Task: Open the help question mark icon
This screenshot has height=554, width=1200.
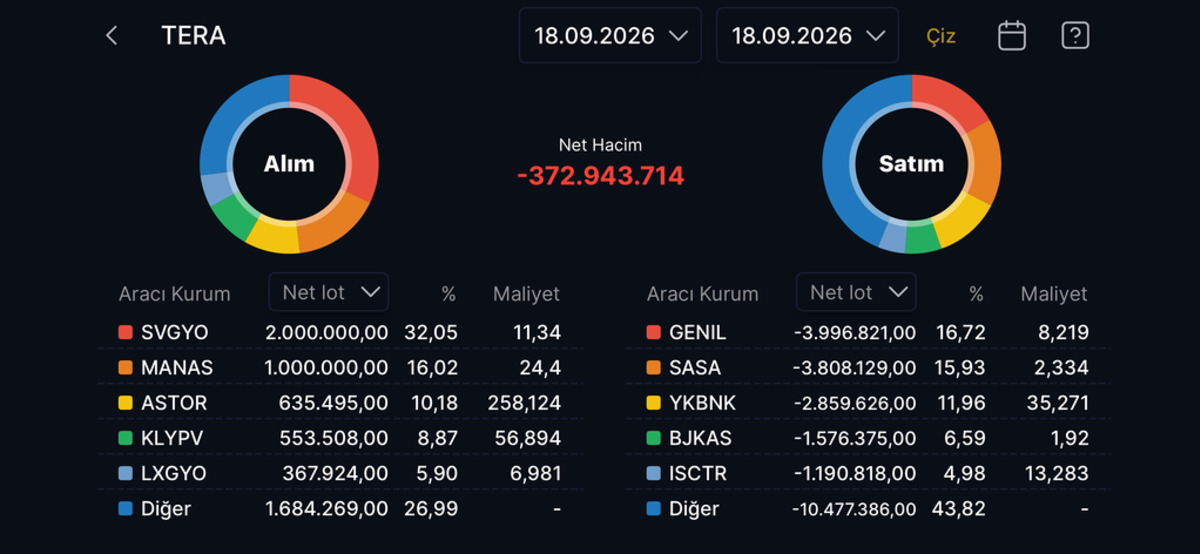Action: coord(1075,36)
